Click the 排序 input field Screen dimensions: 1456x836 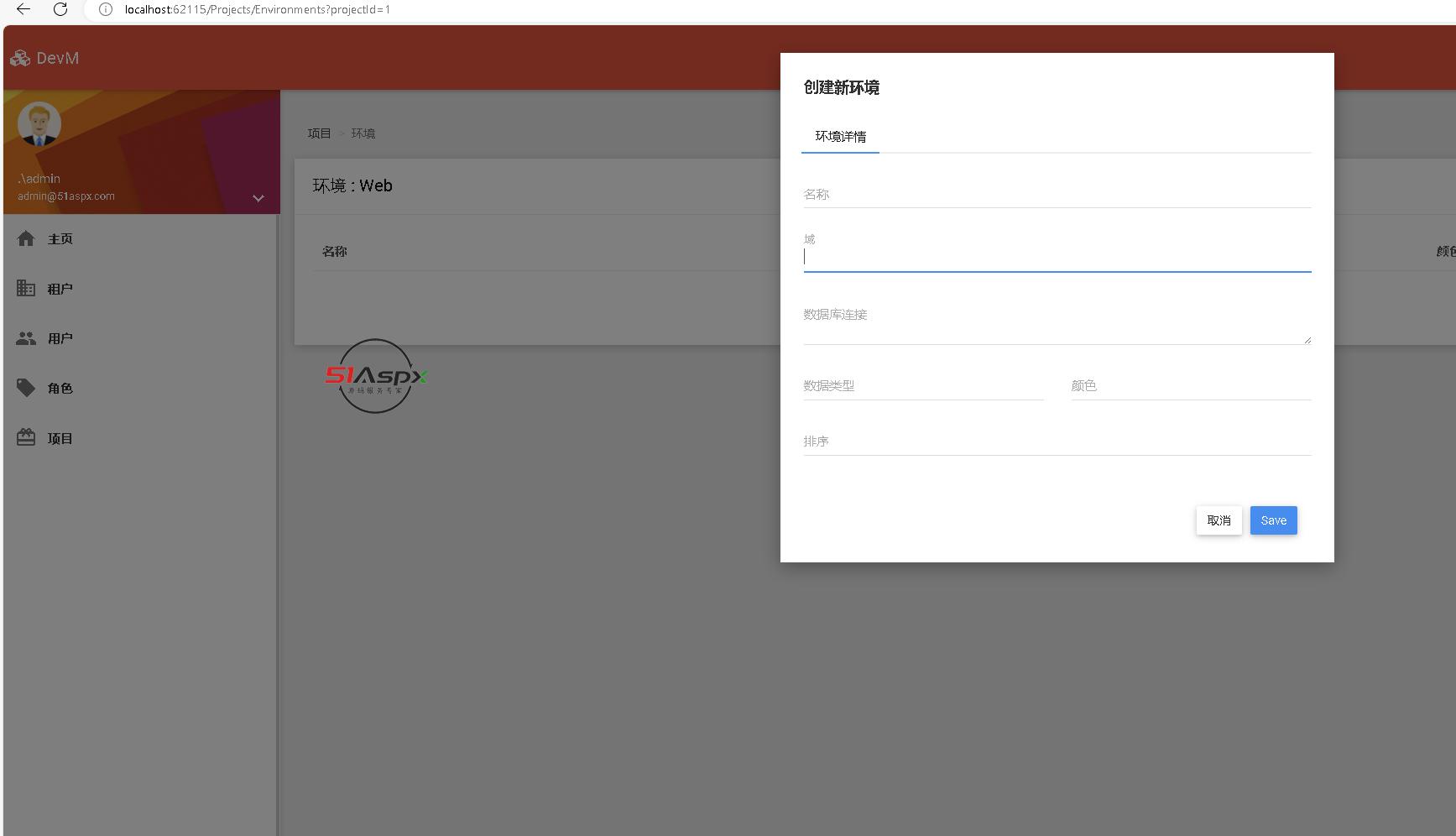coord(1057,442)
